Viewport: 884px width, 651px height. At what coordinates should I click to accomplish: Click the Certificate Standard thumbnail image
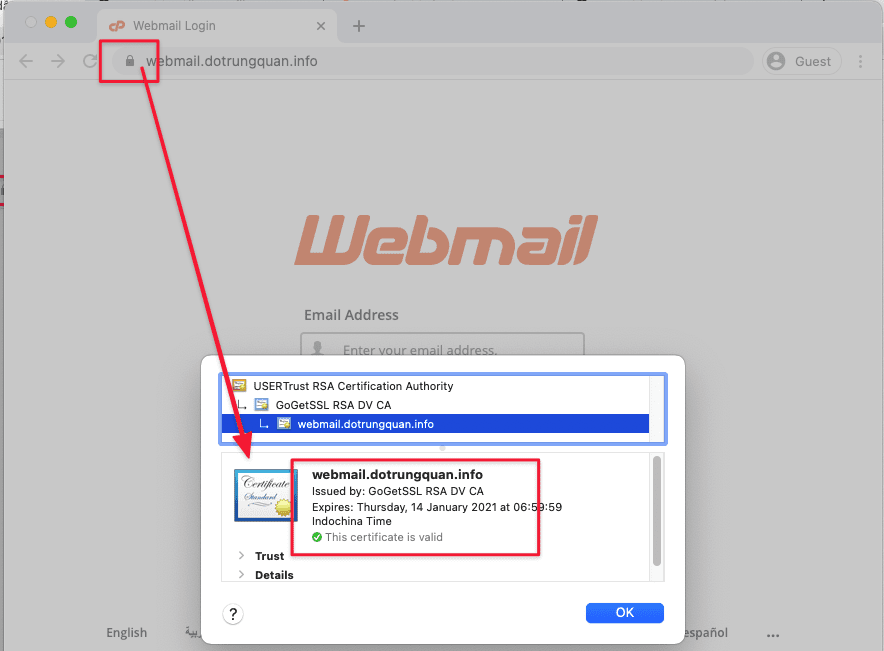point(265,495)
